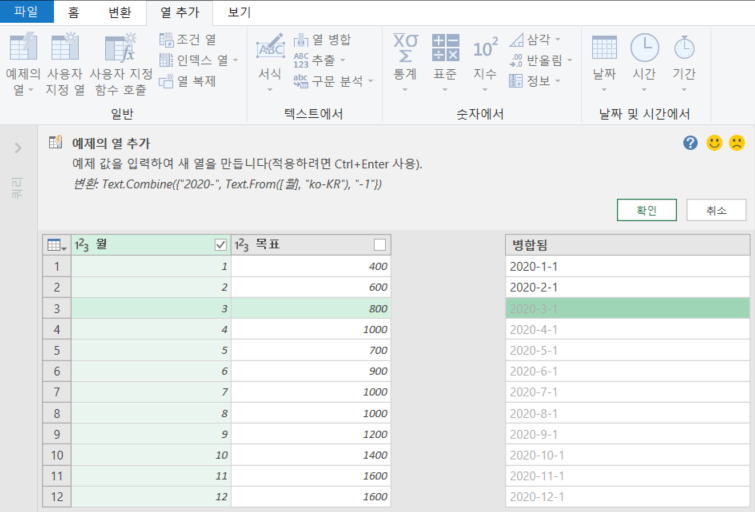Screen dimensions: 755x512
Task: Open the 기간 duration tool
Action: tap(684, 63)
